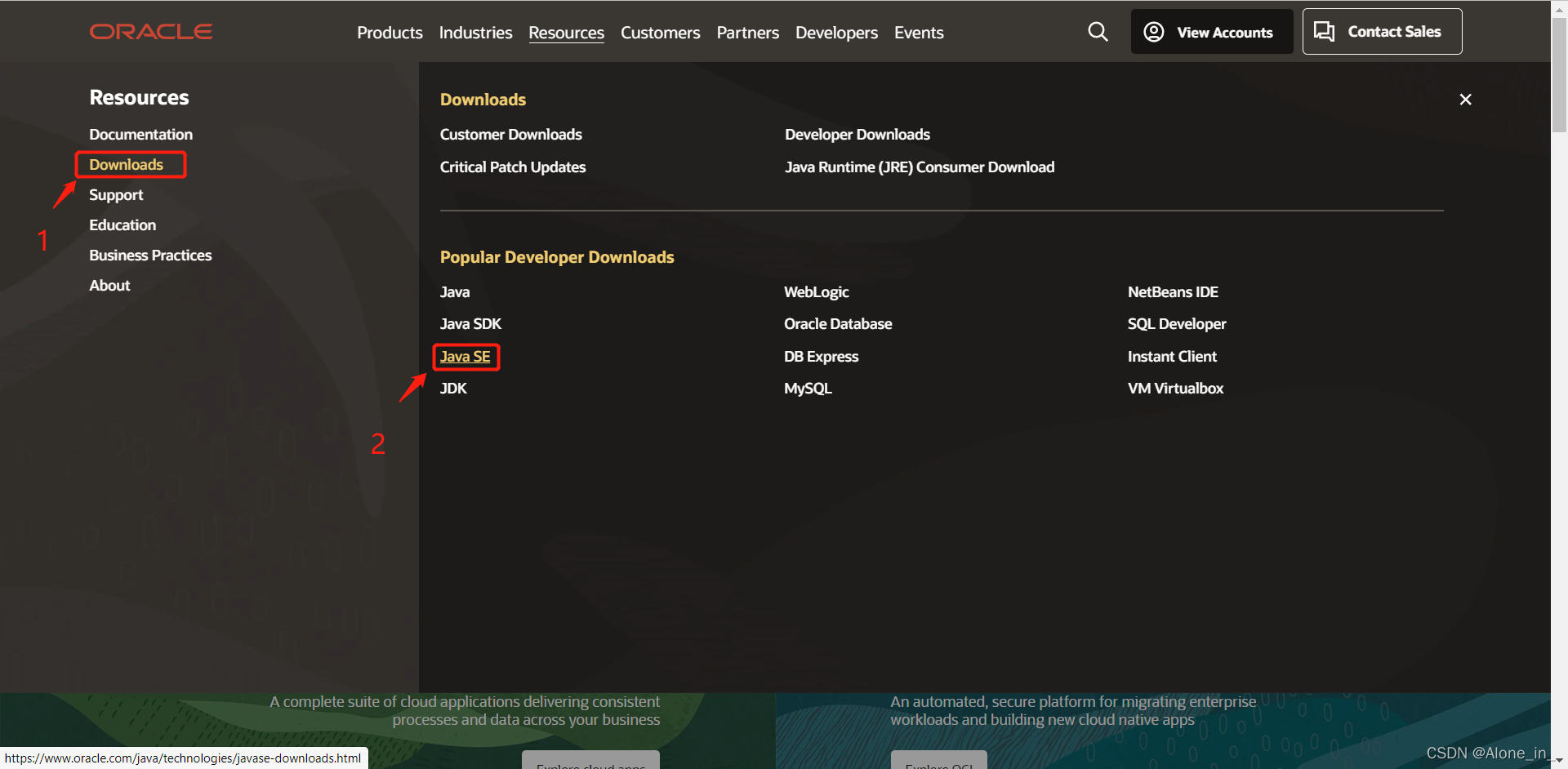The height and width of the screenshot is (769, 1568).
Task: Open the WebLogic link
Action: click(x=817, y=292)
